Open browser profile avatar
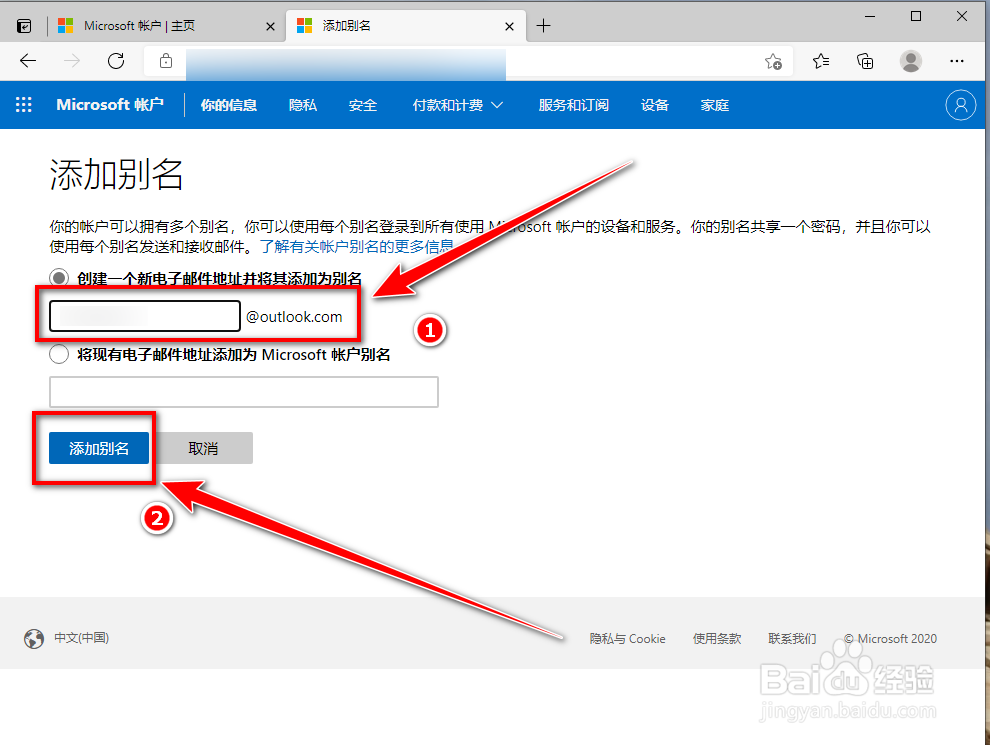This screenshot has height=745, width=990. pyautogui.click(x=910, y=61)
